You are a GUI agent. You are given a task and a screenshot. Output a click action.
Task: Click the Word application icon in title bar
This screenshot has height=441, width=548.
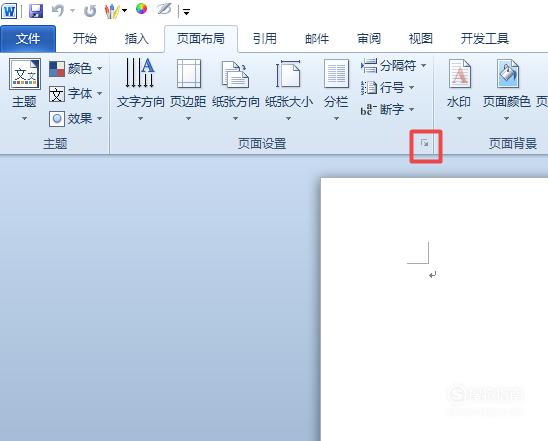click(9, 11)
